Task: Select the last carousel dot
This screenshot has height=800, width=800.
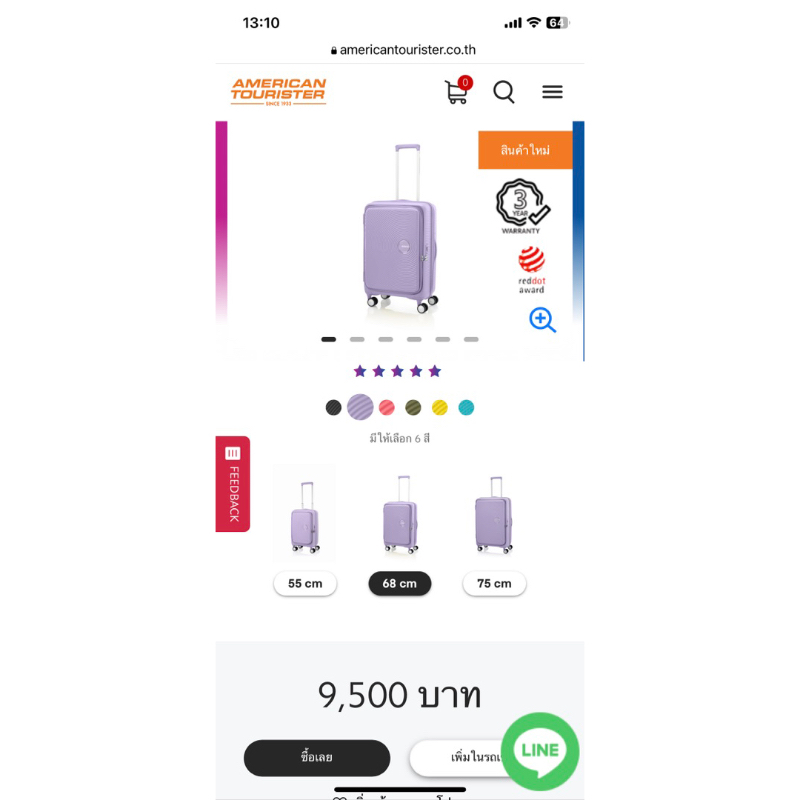Action: click(x=471, y=339)
